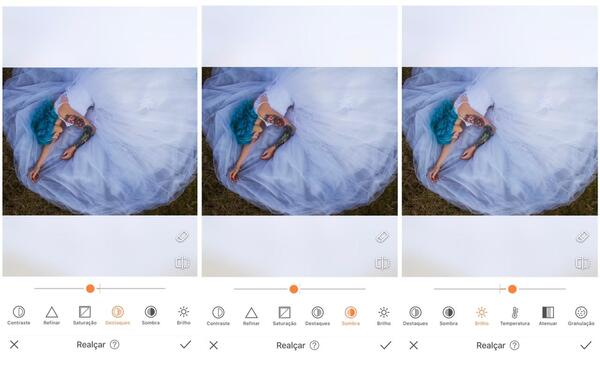Screen dimensions: 600x366
Task: Tap eraser icon in left screenshot
Action: (x=182, y=237)
